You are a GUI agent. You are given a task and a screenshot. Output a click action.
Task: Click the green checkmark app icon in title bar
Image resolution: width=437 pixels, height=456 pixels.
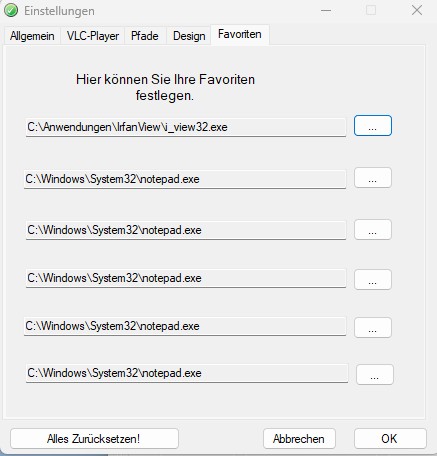[11, 10]
